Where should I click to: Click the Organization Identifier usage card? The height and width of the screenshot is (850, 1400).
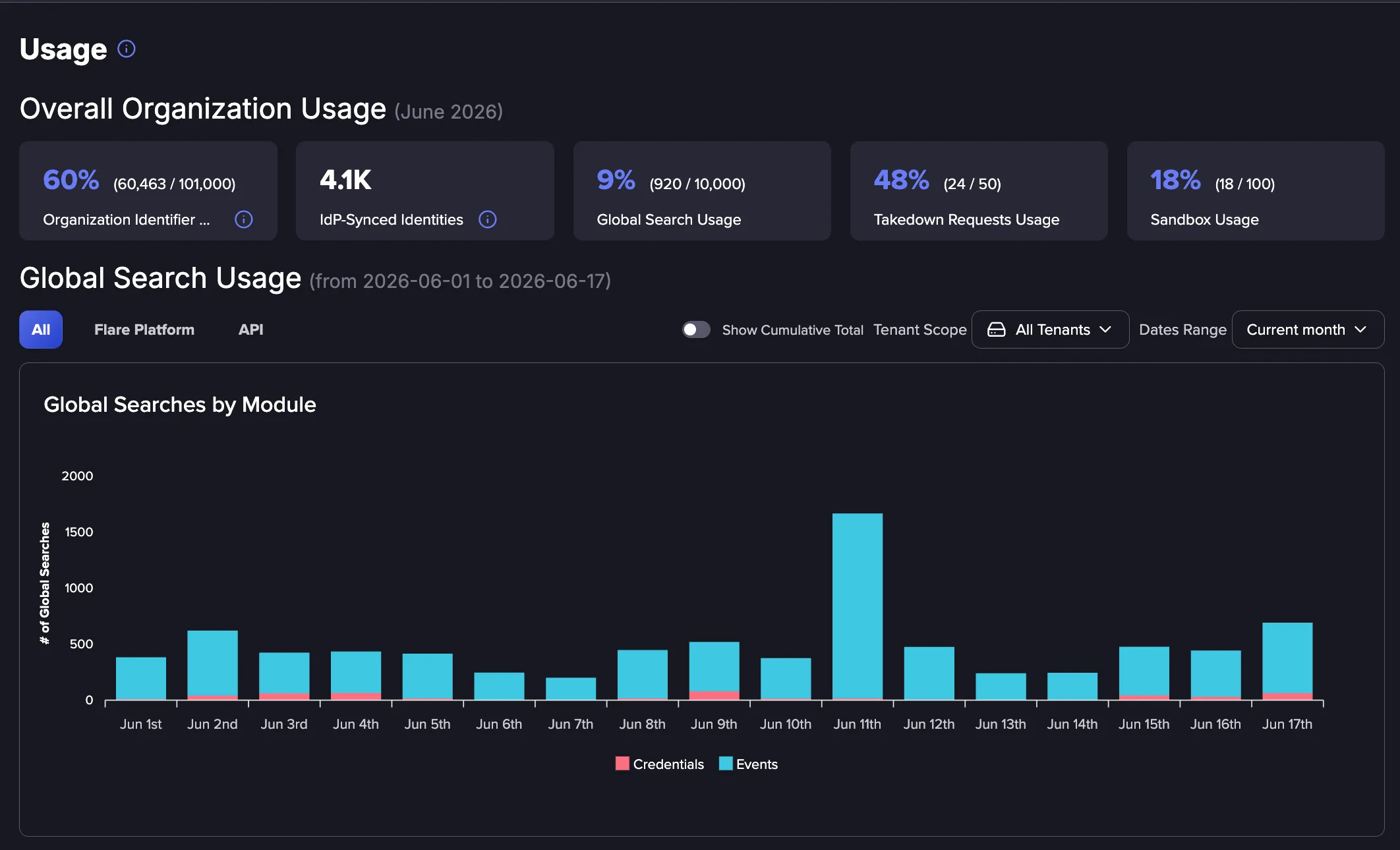click(148, 190)
